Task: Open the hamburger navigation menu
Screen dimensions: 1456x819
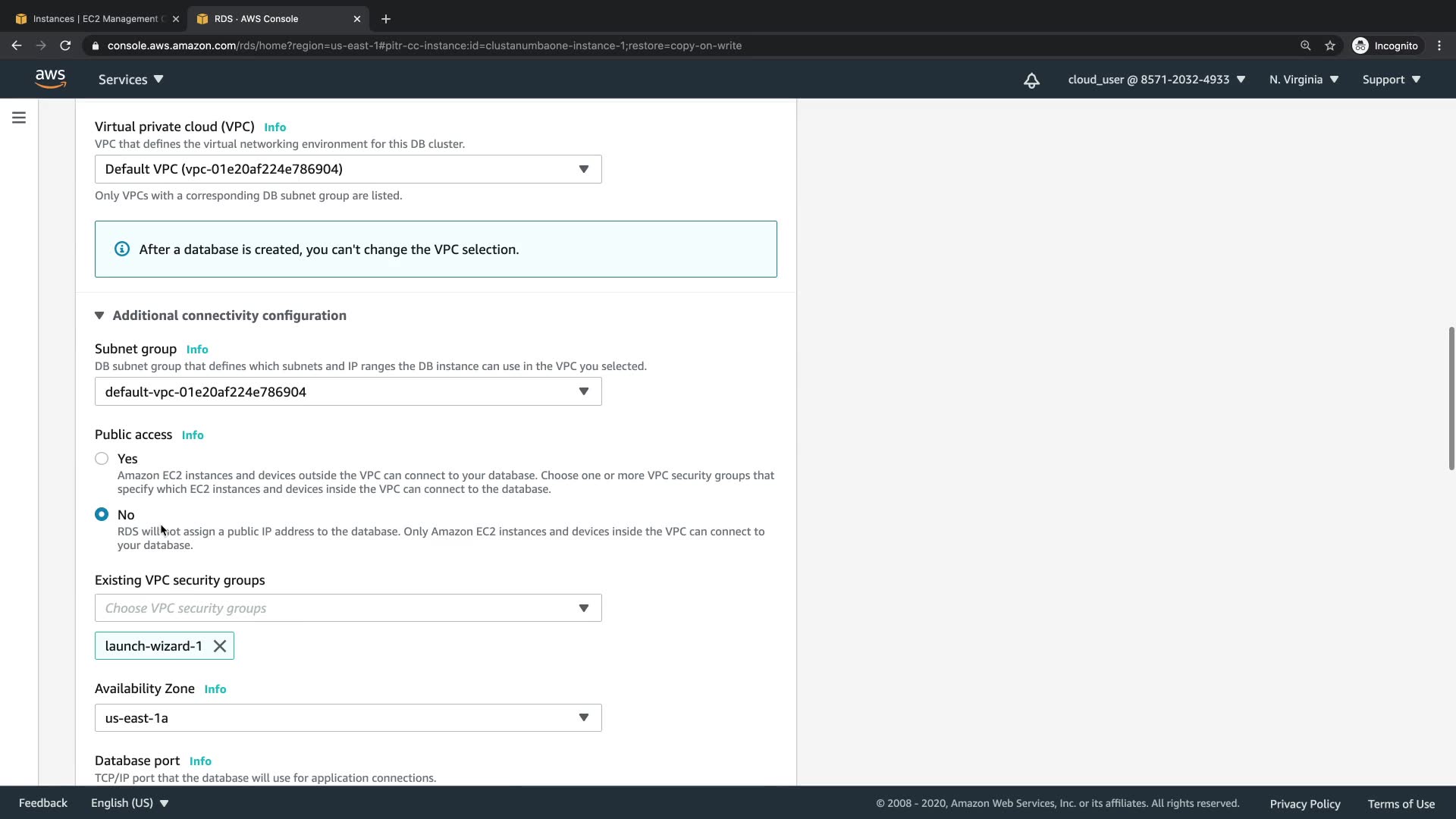Action: pyautogui.click(x=19, y=118)
